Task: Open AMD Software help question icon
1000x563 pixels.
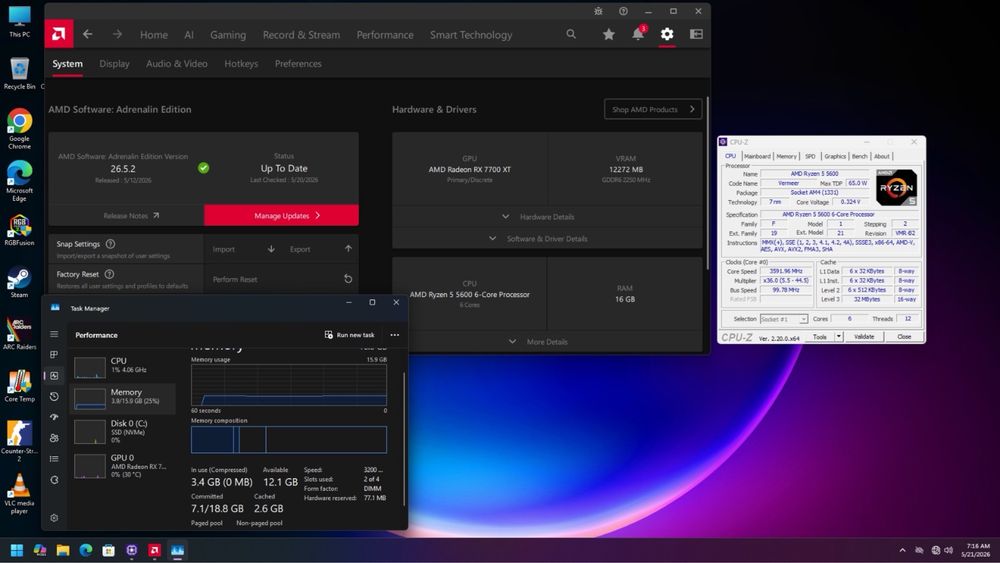Action: pos(623,11)
